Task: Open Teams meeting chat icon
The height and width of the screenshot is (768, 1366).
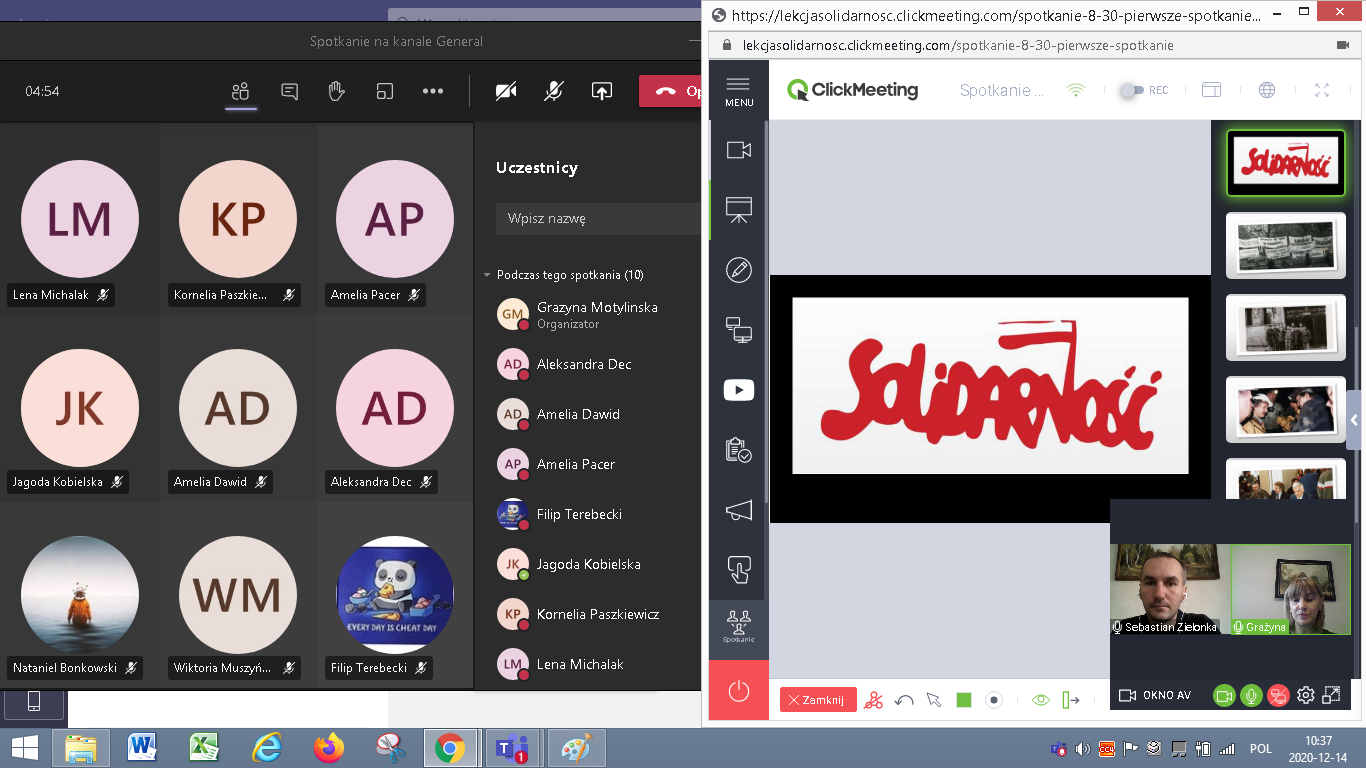Action: pyautogui.click(x=290, y=91)
